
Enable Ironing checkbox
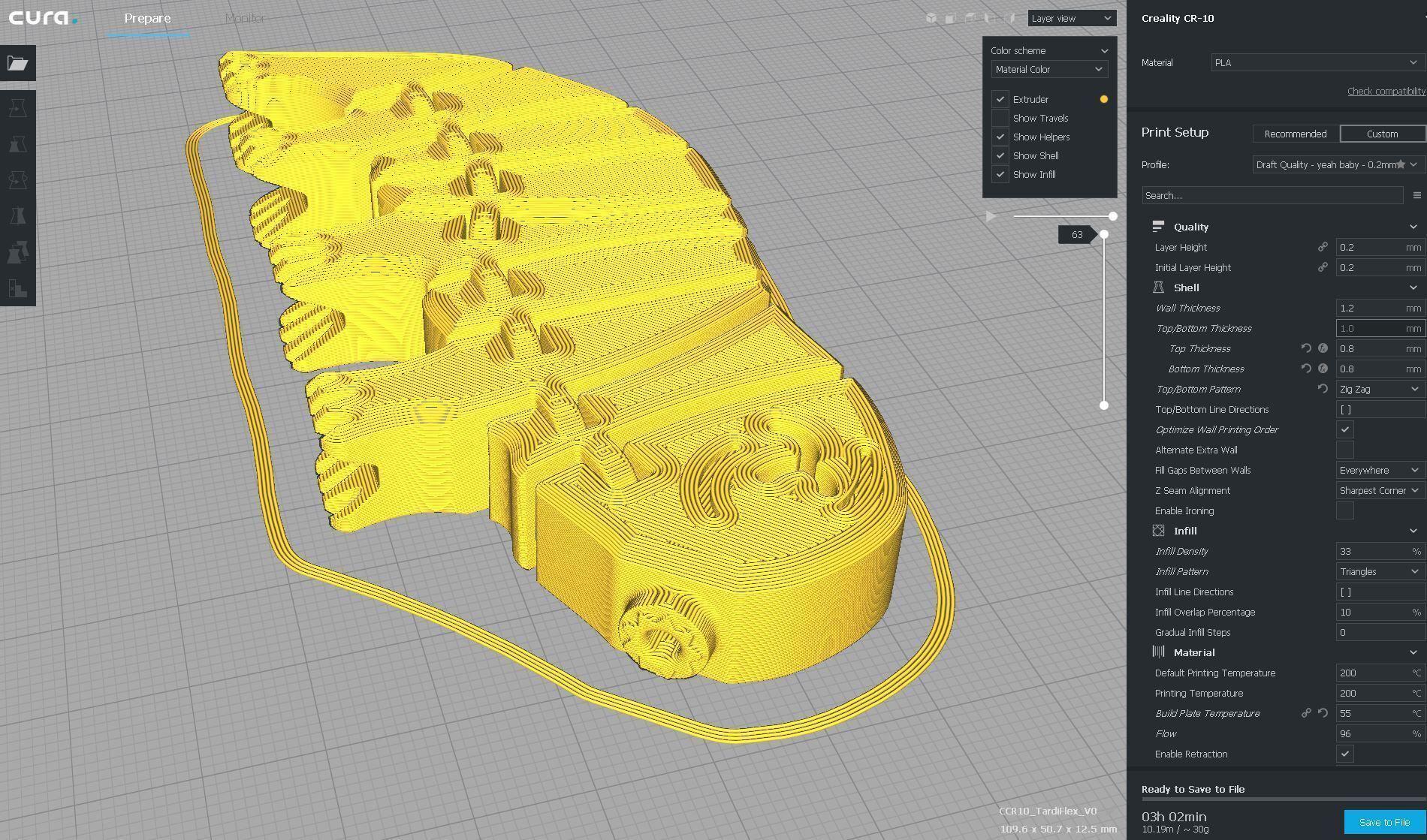tap(1345, 510)
